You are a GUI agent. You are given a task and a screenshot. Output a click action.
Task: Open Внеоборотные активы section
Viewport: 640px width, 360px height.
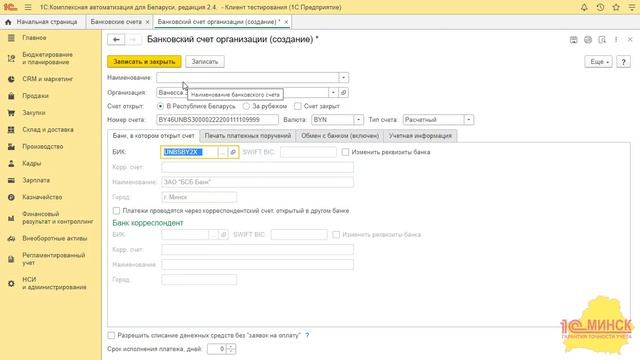pyautogui.click(x=55, y=238)
